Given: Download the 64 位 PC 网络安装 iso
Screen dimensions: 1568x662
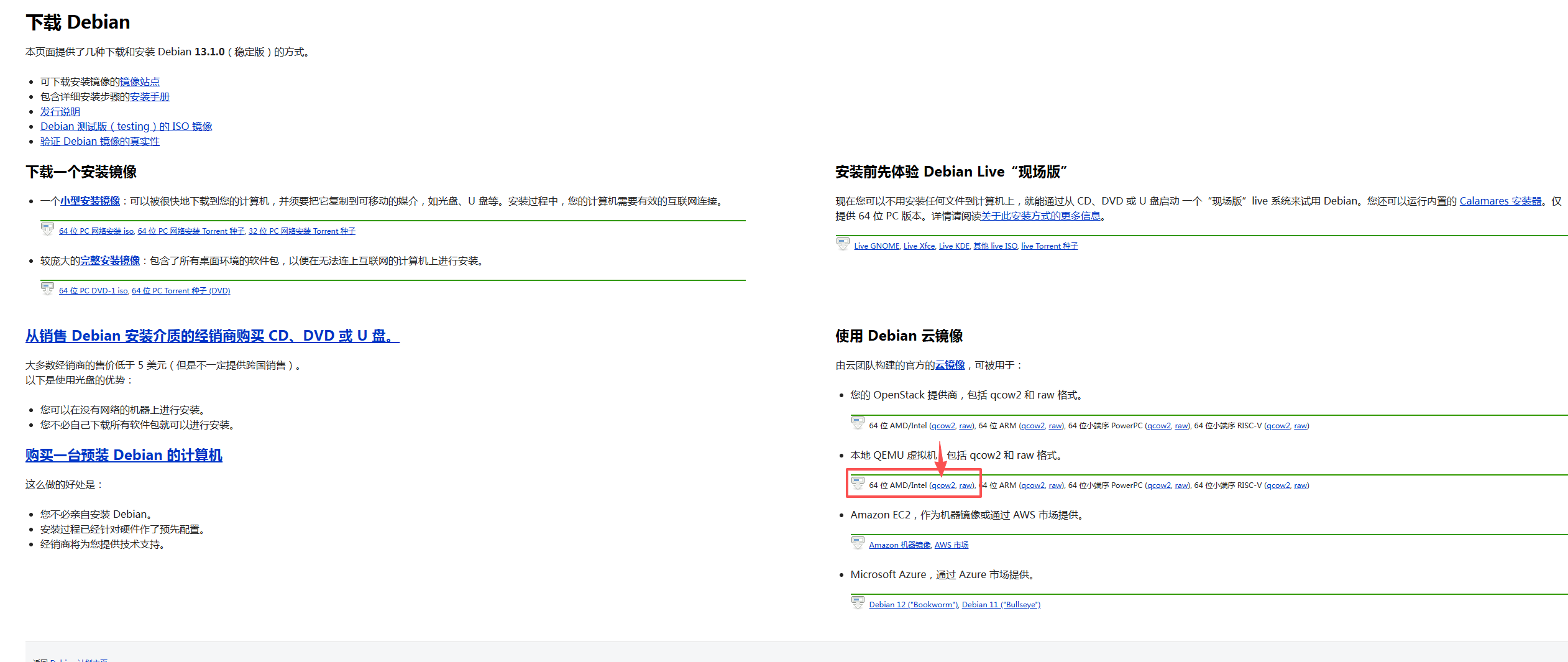Looking at the screenshot, I should pos(96,231).
